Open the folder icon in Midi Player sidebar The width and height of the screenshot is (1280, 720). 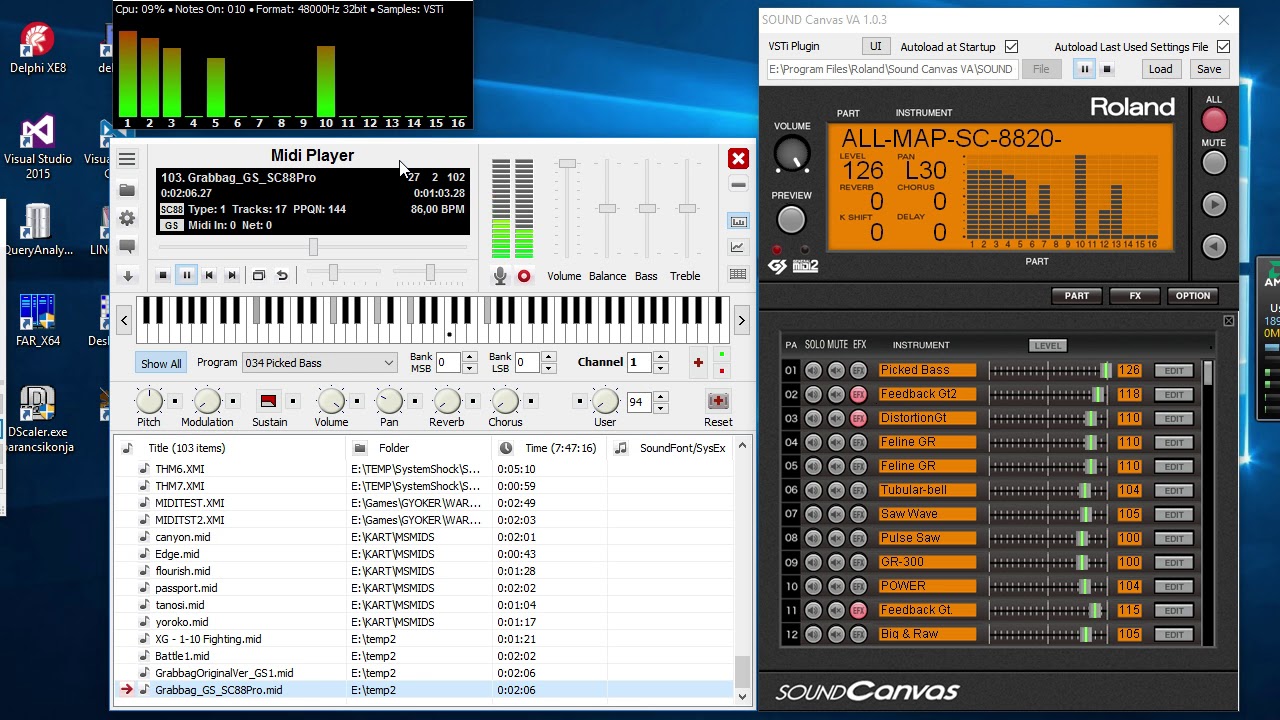click(x=127, y=189)
